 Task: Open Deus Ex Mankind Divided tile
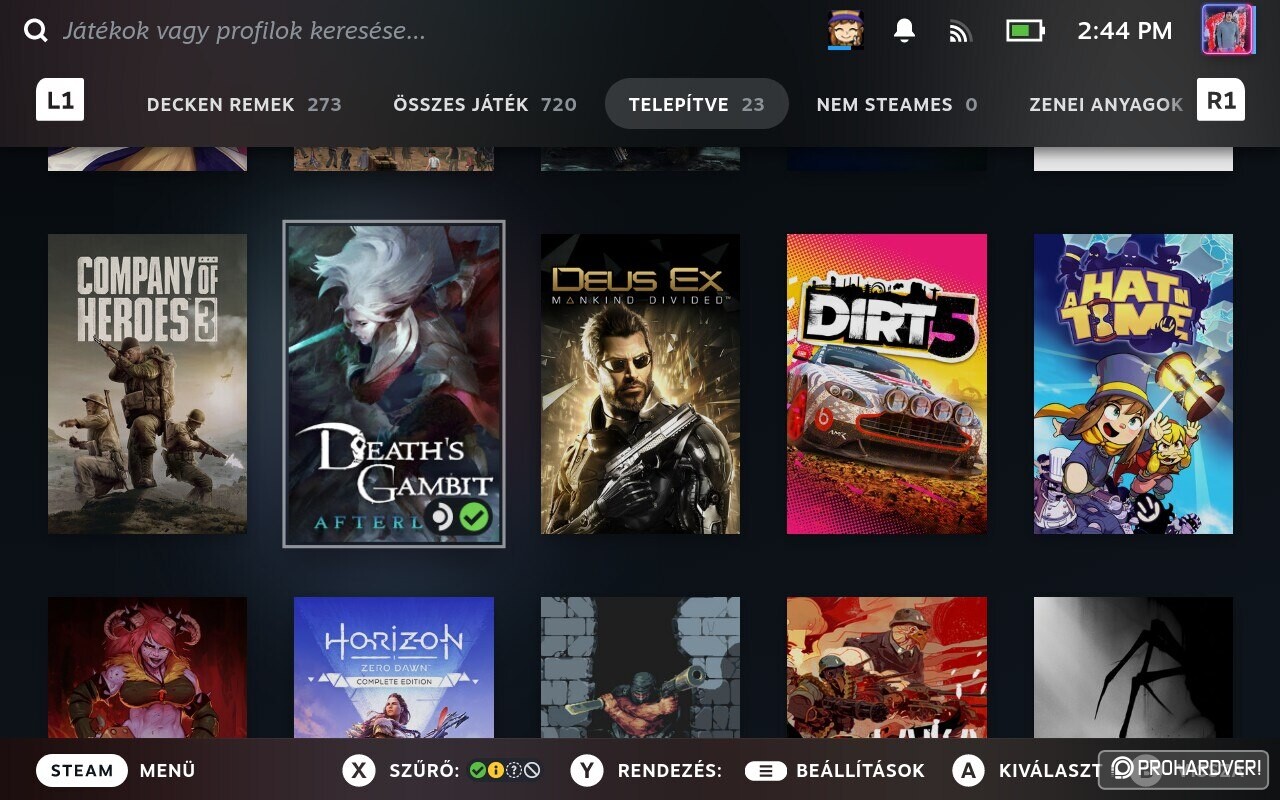[640, 384]
